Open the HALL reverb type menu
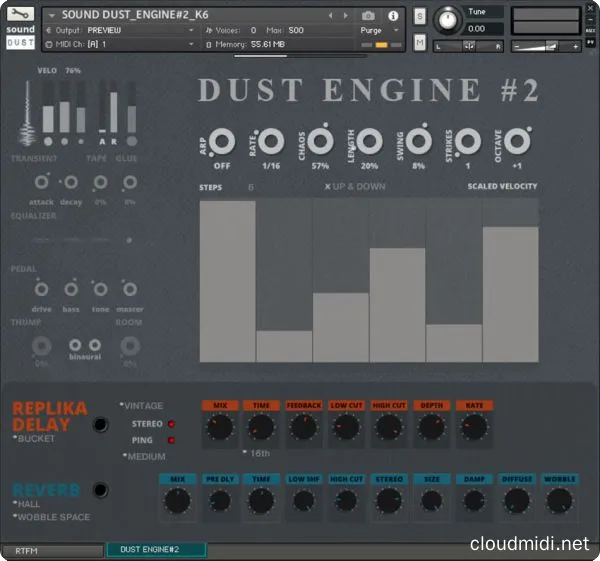This screenshot has width=600, height=561. tap(26, 504)
